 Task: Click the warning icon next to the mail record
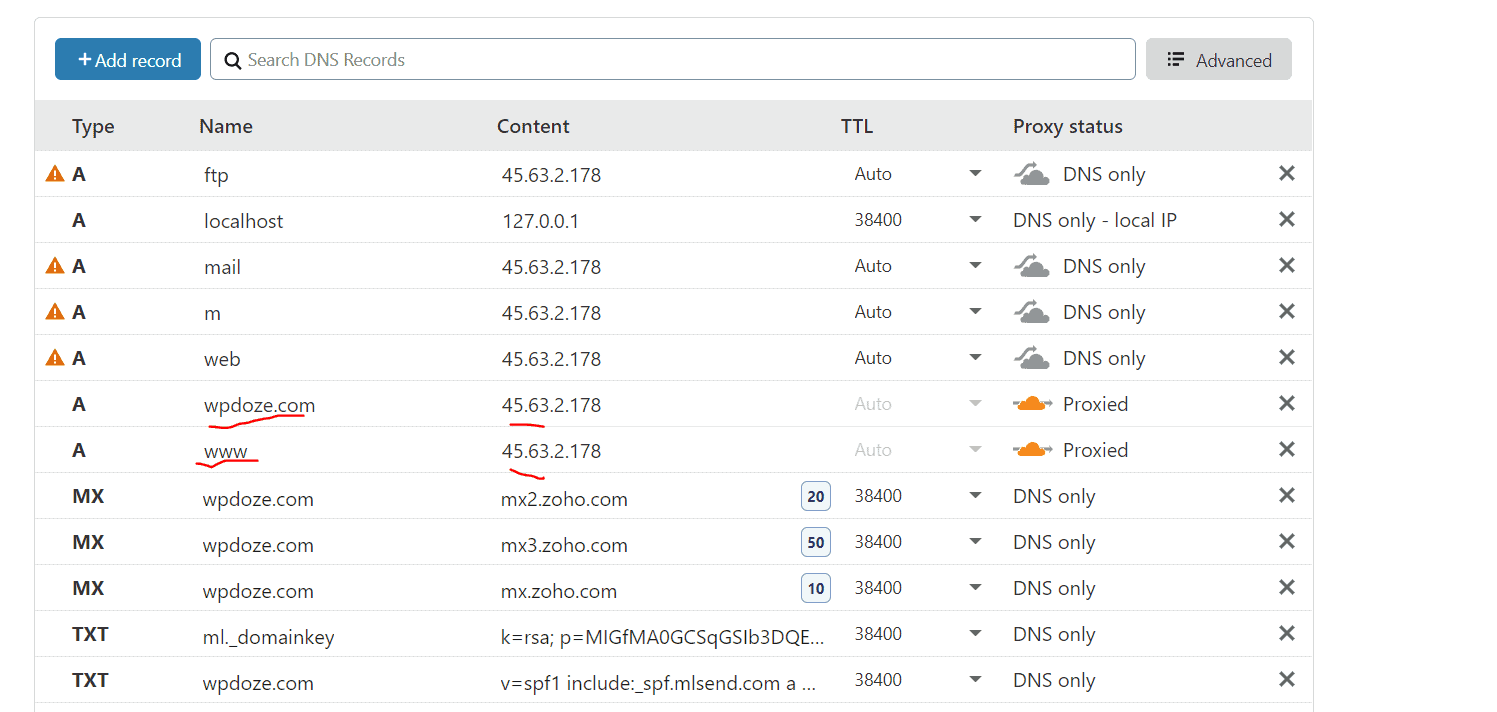click(55, 265)
